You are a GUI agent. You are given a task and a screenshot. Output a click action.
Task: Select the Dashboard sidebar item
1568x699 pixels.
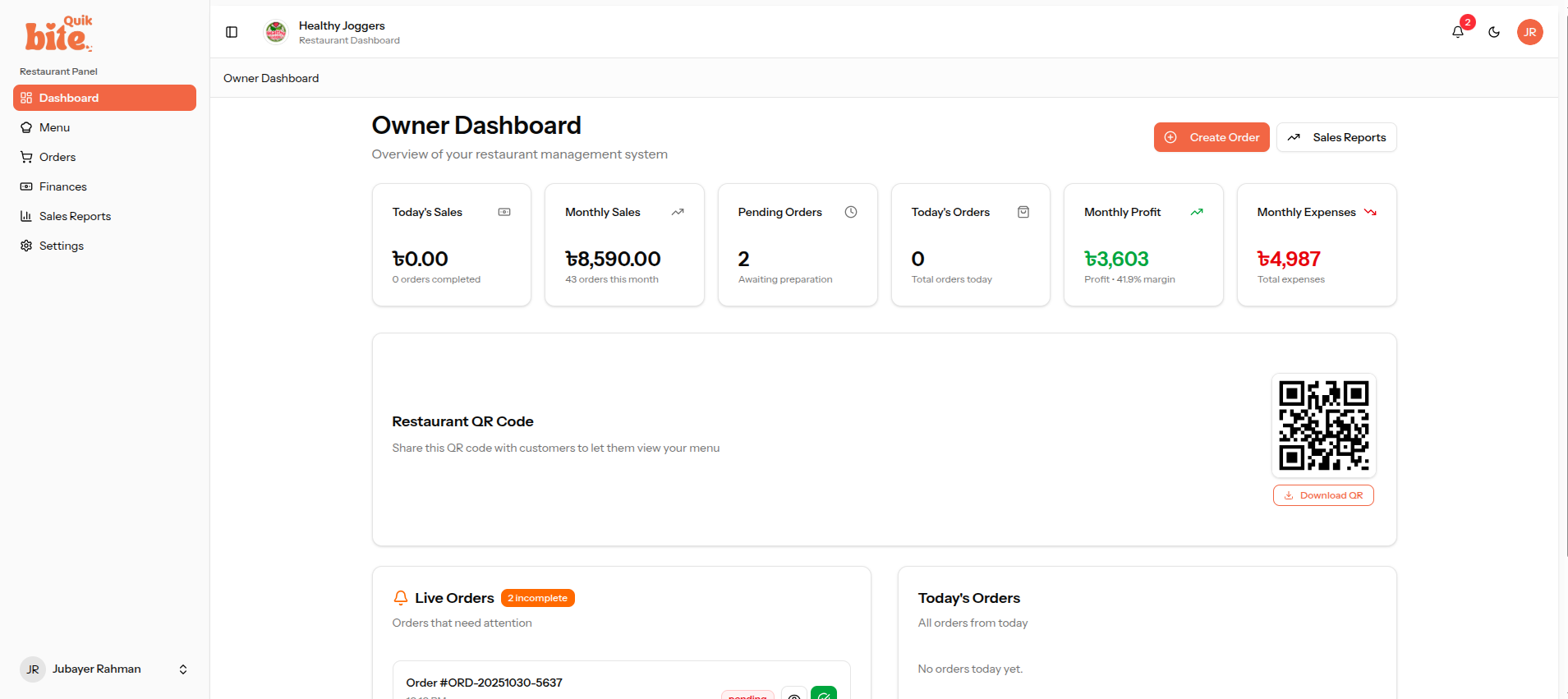[x=104, y=98]
